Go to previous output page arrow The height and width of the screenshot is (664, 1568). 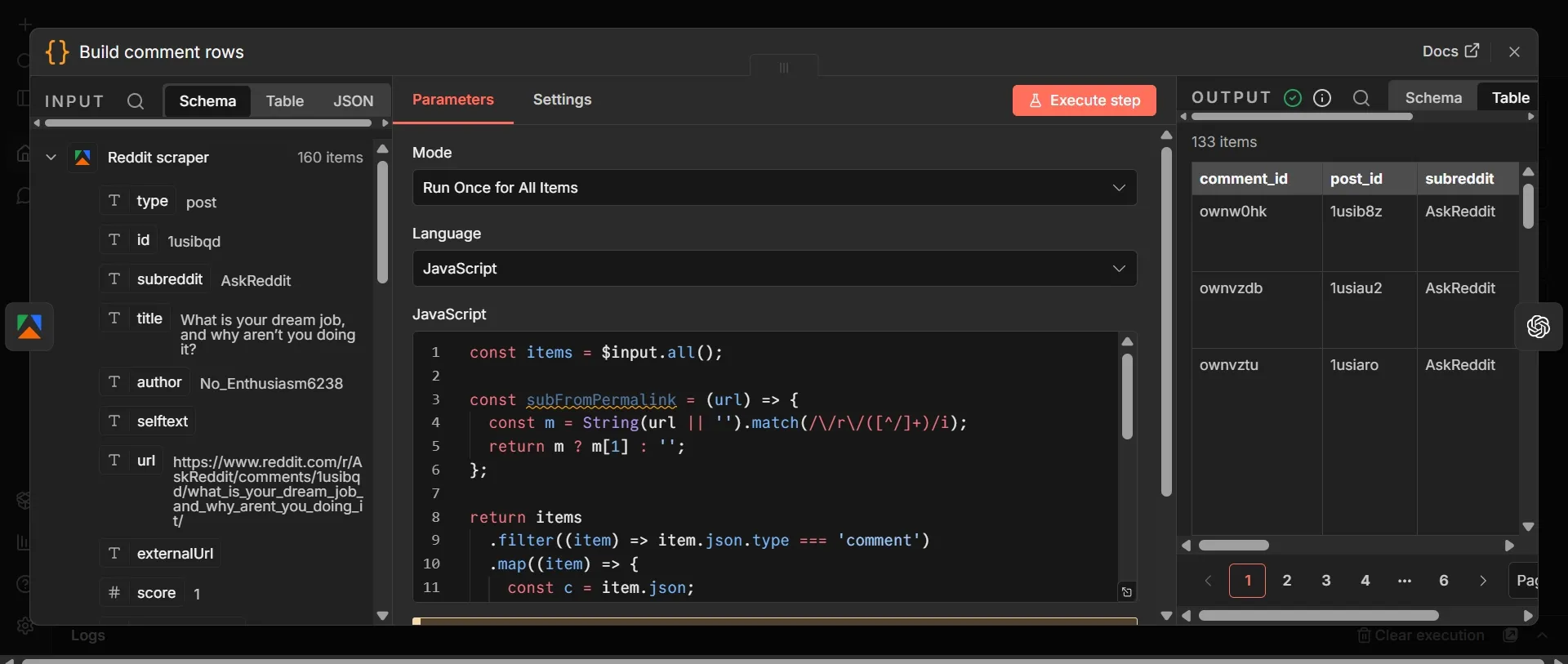pos(1209,581)
